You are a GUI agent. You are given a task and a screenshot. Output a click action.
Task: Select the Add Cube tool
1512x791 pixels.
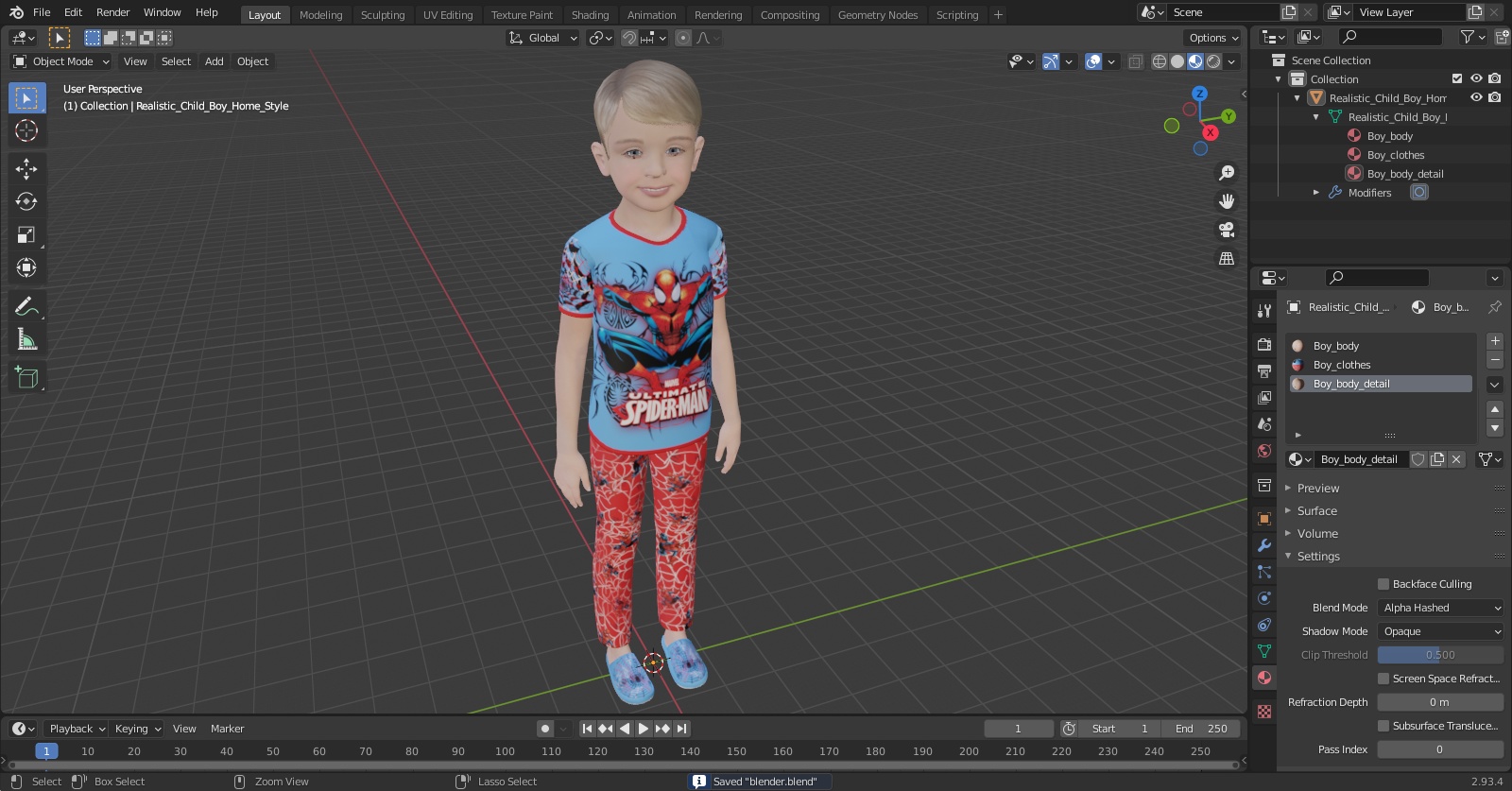point(26,378)
